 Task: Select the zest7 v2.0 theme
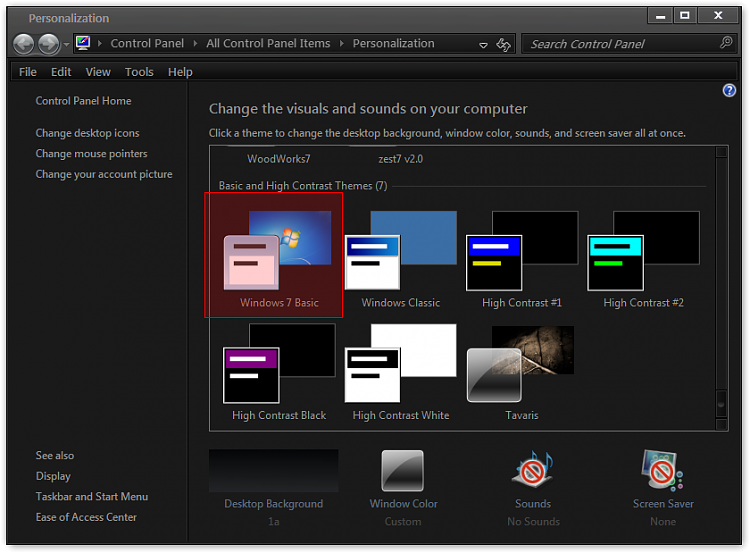pyautogui.click(x=400, y=159)
